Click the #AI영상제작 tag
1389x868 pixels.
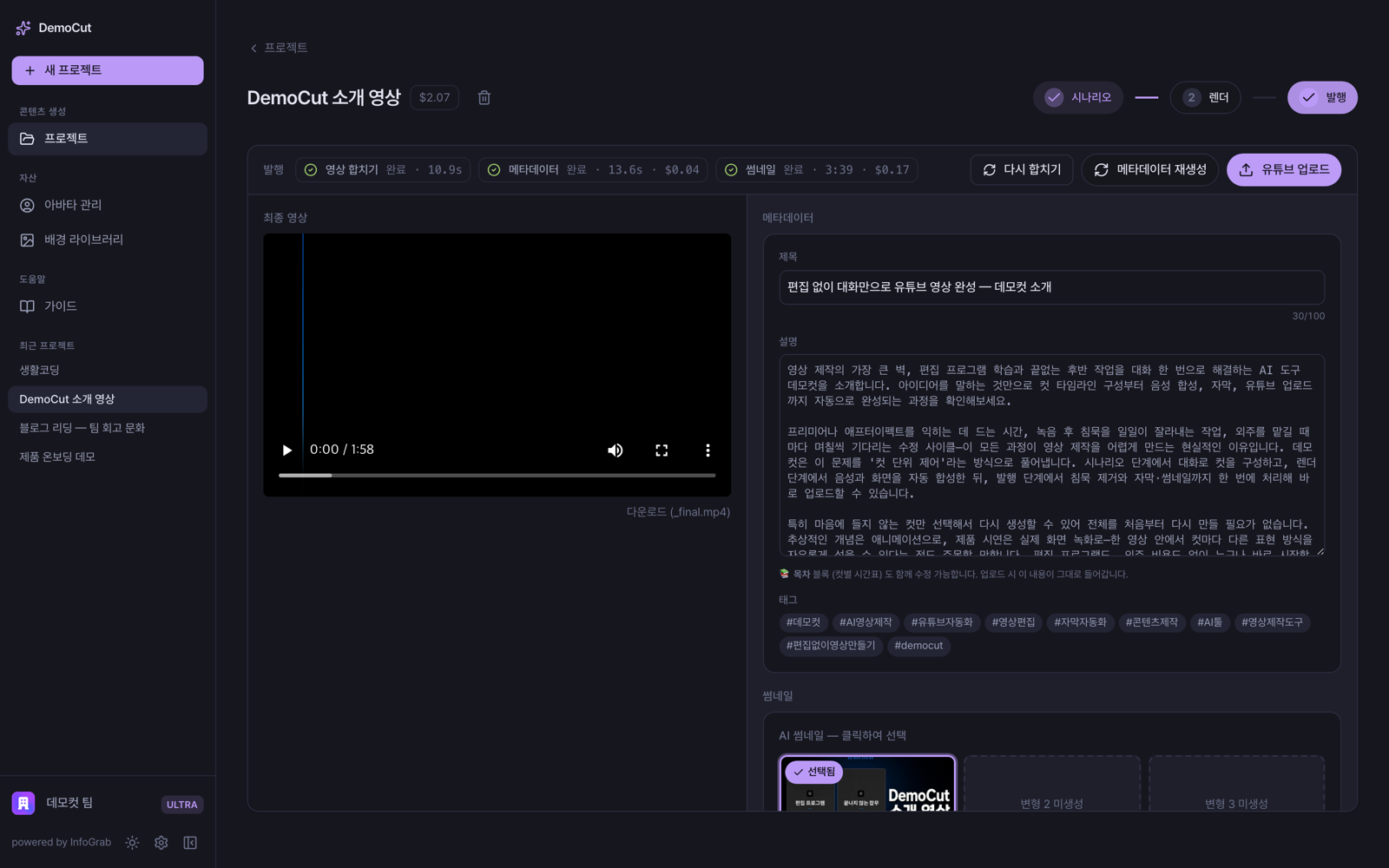(x=866, y=622)
